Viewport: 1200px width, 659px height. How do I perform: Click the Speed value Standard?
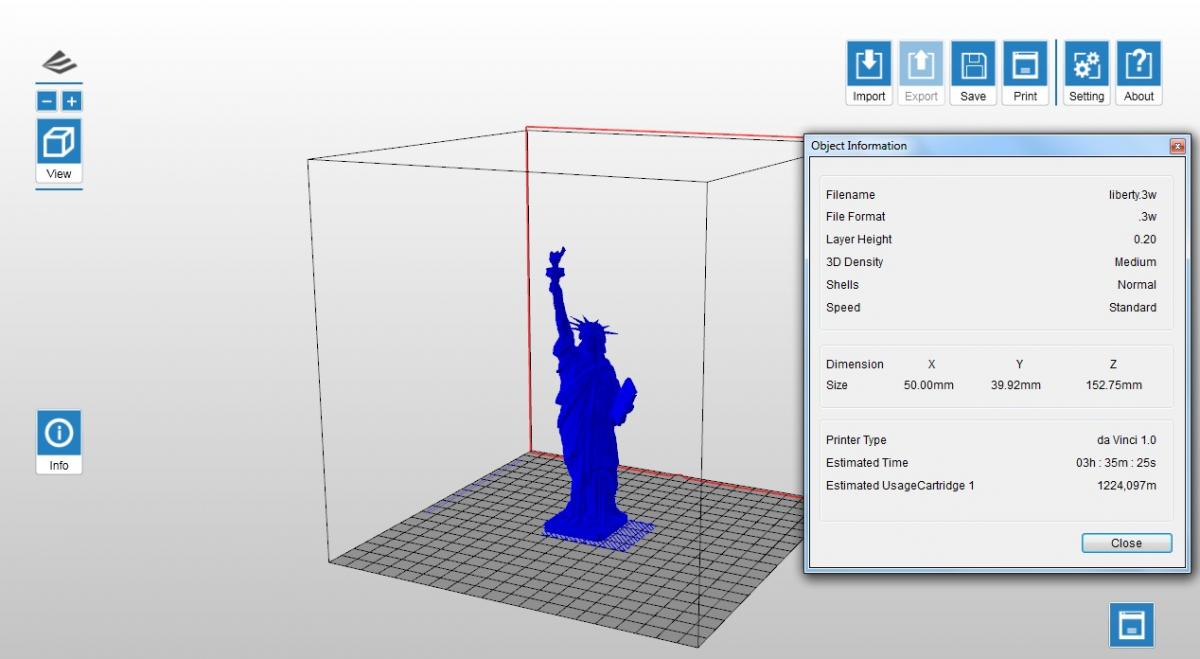tap(1133, 308)
